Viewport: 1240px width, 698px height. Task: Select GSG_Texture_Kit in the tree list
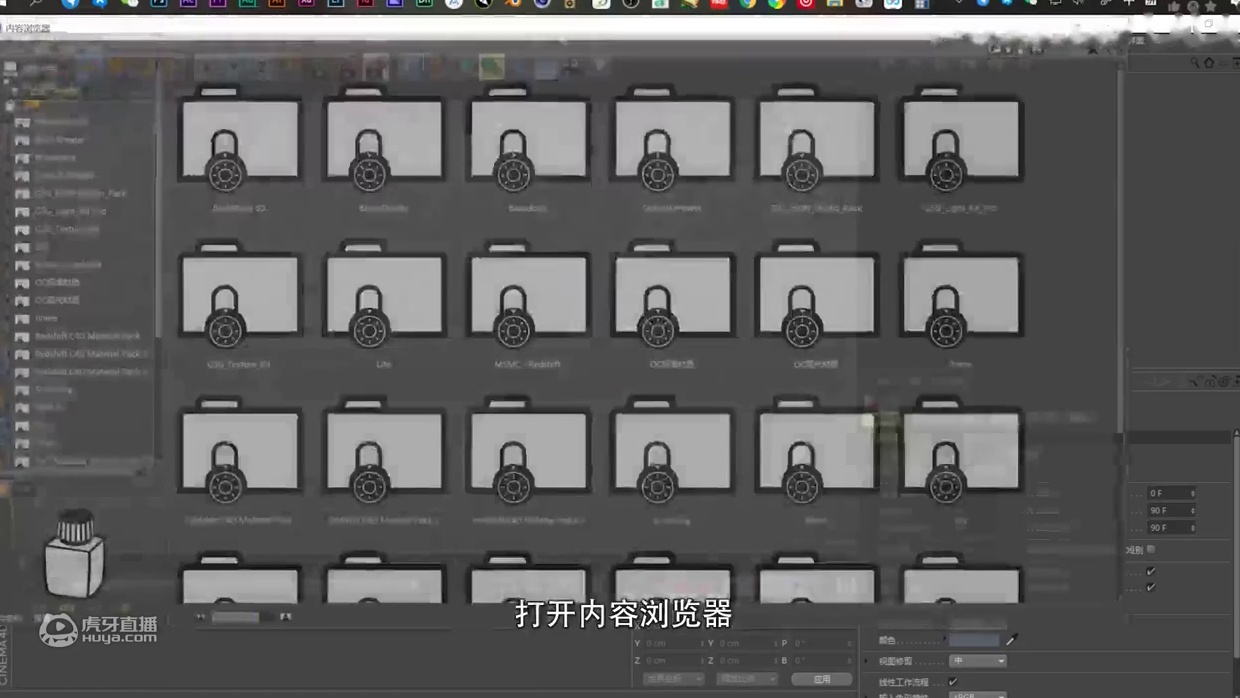click(x=67, y=229)
